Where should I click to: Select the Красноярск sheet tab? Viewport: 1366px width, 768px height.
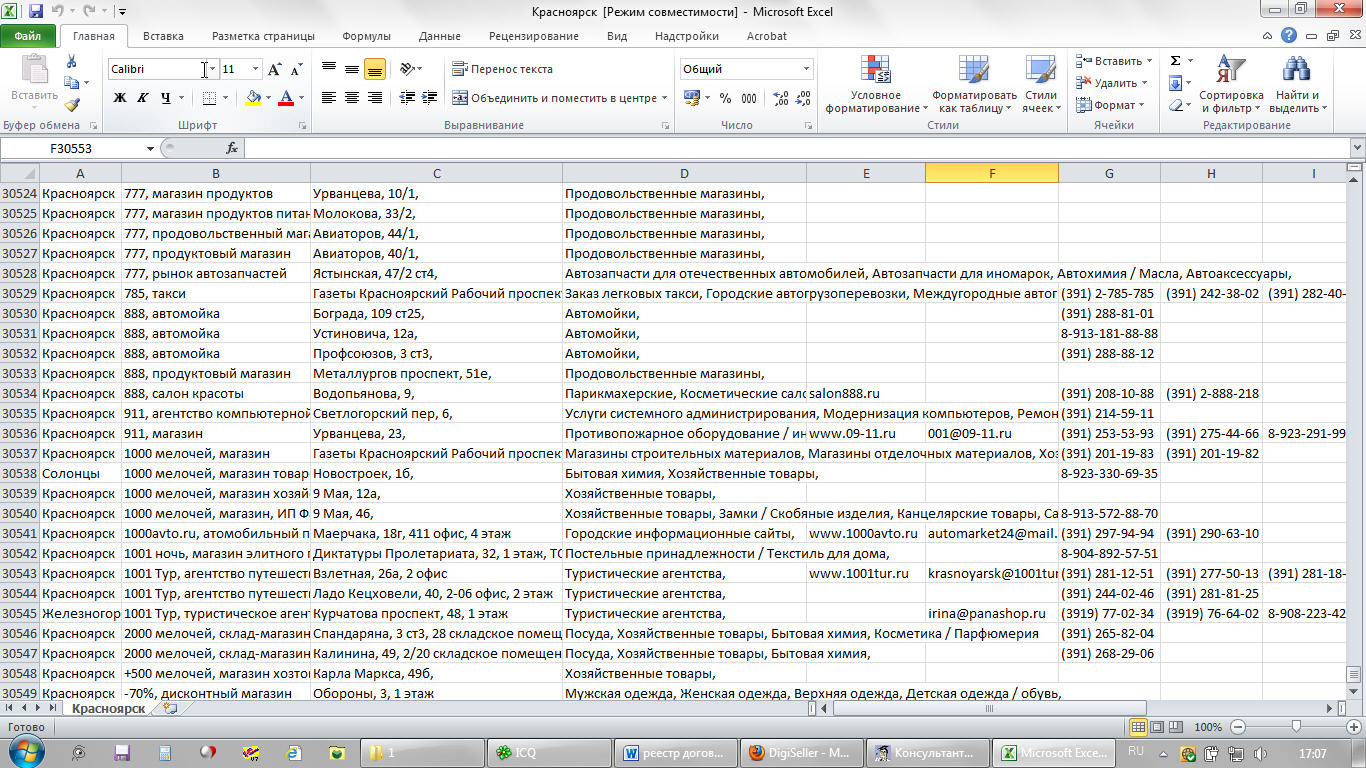(108, 708)
